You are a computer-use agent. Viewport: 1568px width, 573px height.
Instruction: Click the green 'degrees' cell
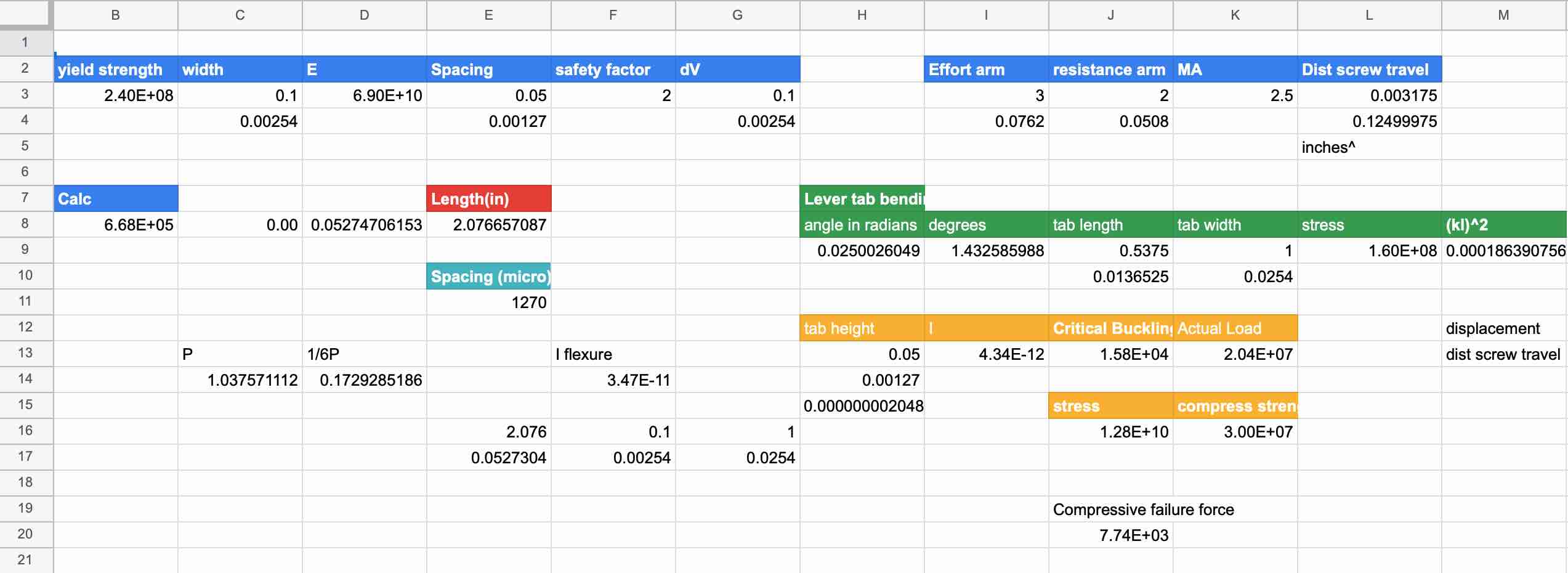[x=987, y=225]
